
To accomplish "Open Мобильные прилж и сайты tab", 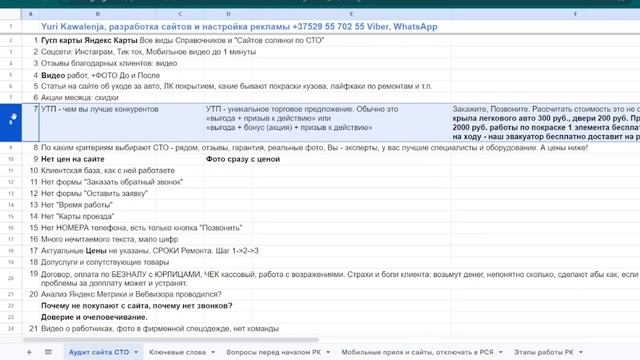I will coord(417,352).
